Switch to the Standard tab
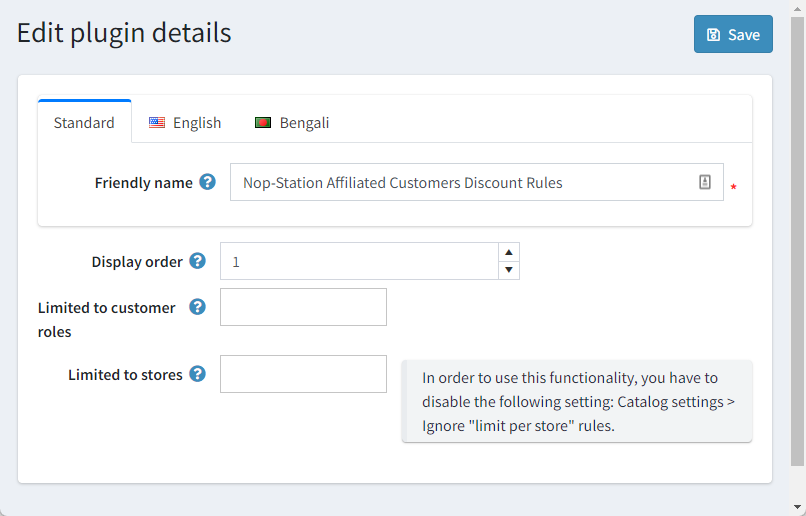Screen dimensions: 806x516 [x=84, y=122]
